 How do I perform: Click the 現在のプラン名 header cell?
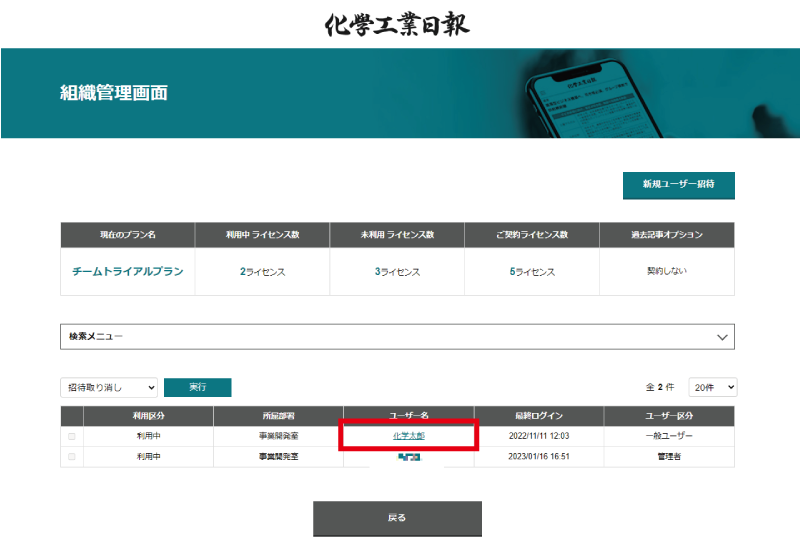coord(128,235)
